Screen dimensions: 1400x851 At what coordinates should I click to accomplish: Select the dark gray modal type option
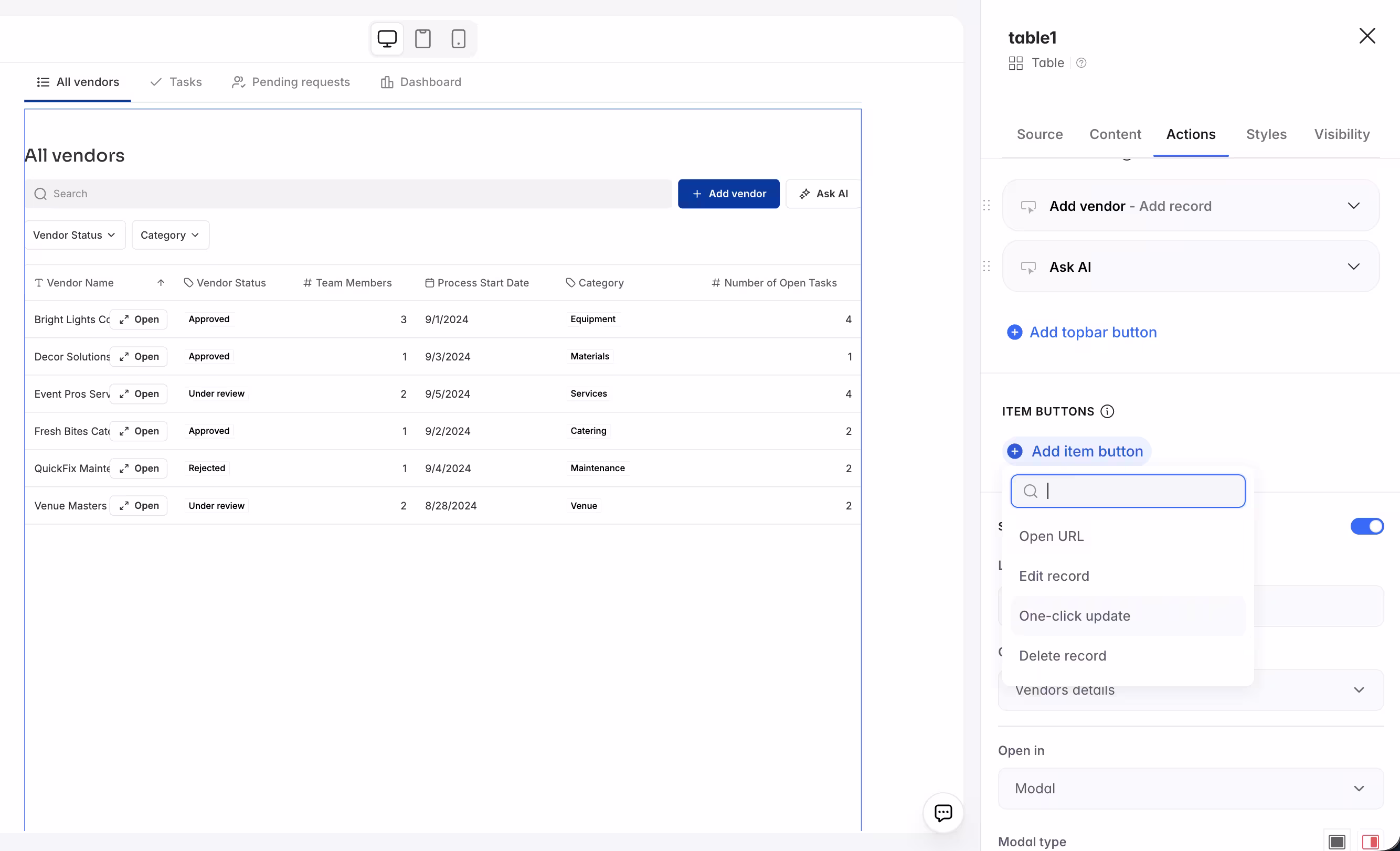point(1337,842)
